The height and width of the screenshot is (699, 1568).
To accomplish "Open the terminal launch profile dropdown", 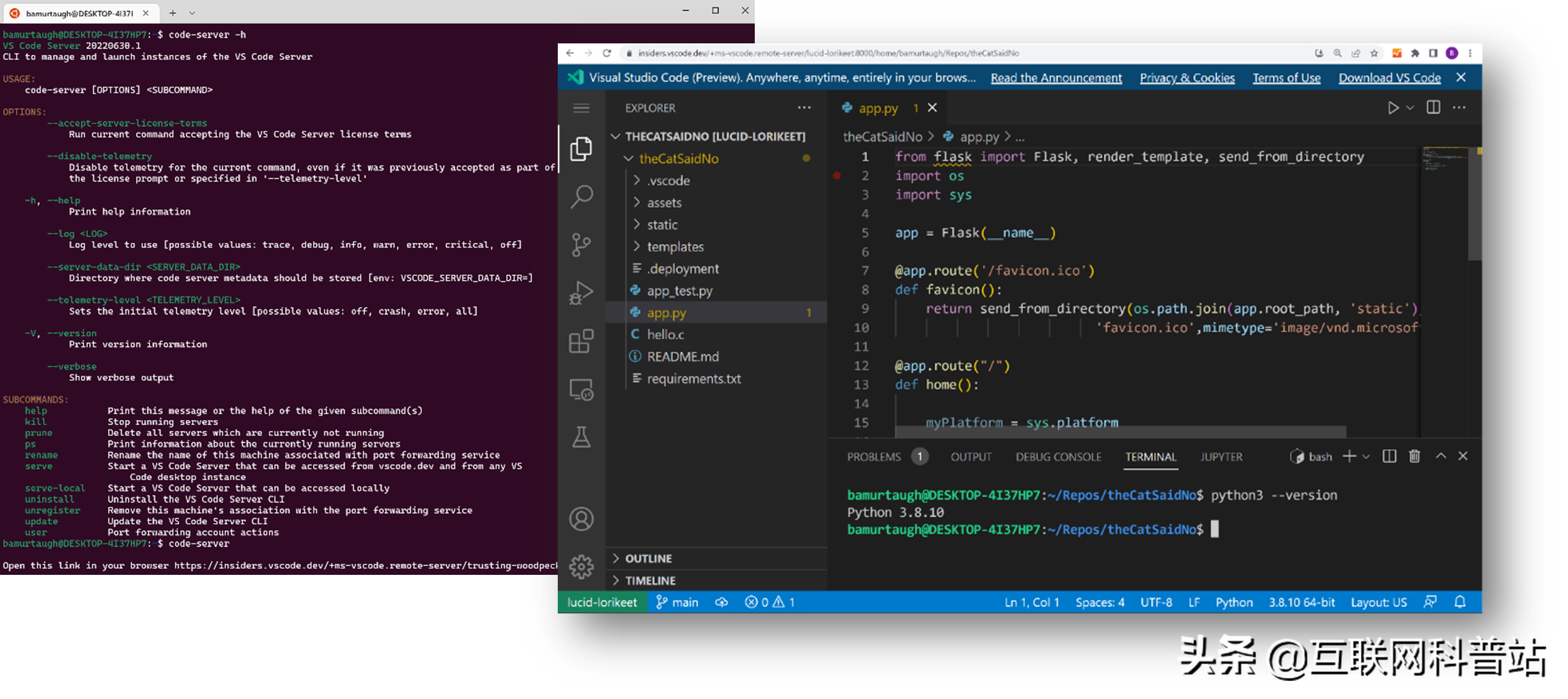I will click(1366, 457).
